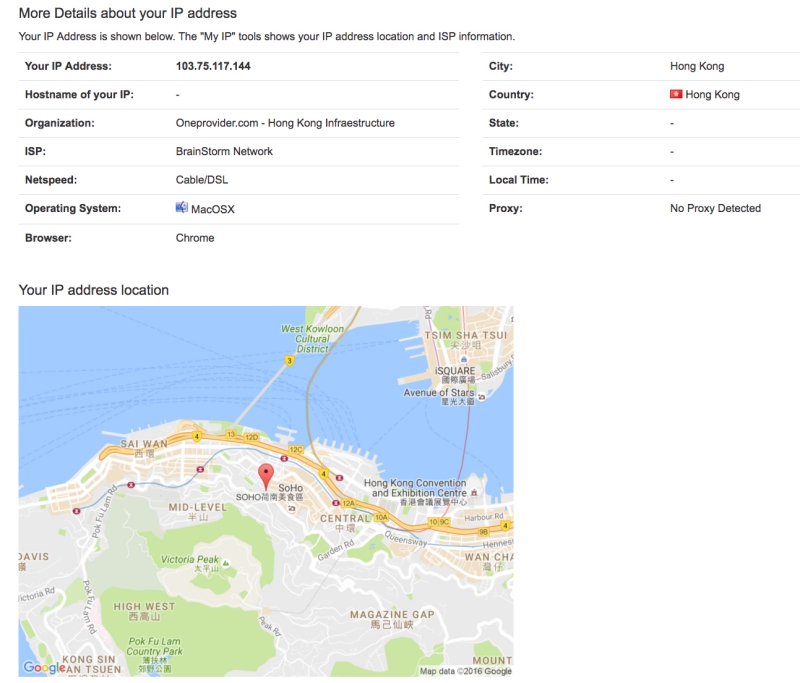Click the 12A highway exit marker
Image resolution: width=800 pixels, height=683 pixels.
(348, 502)
